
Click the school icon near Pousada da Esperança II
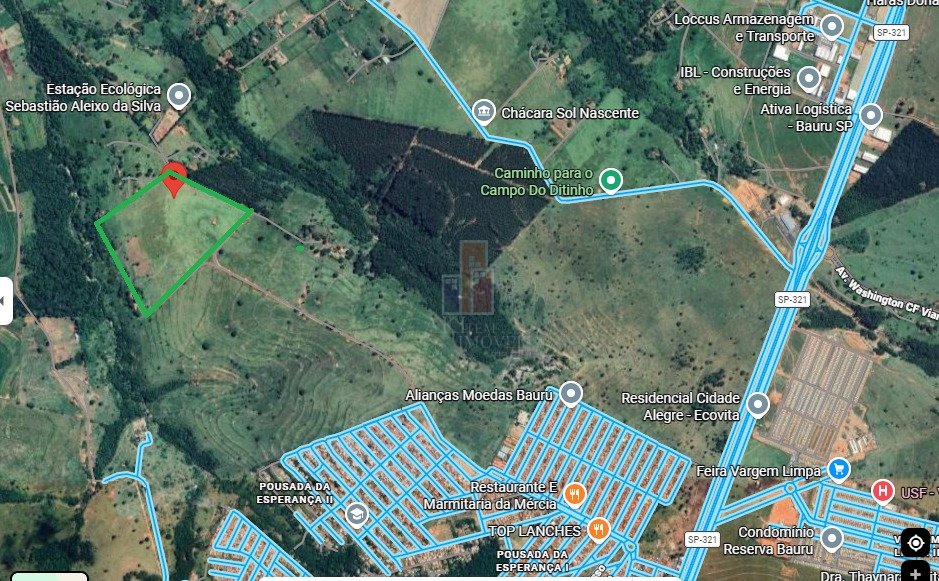356,515
